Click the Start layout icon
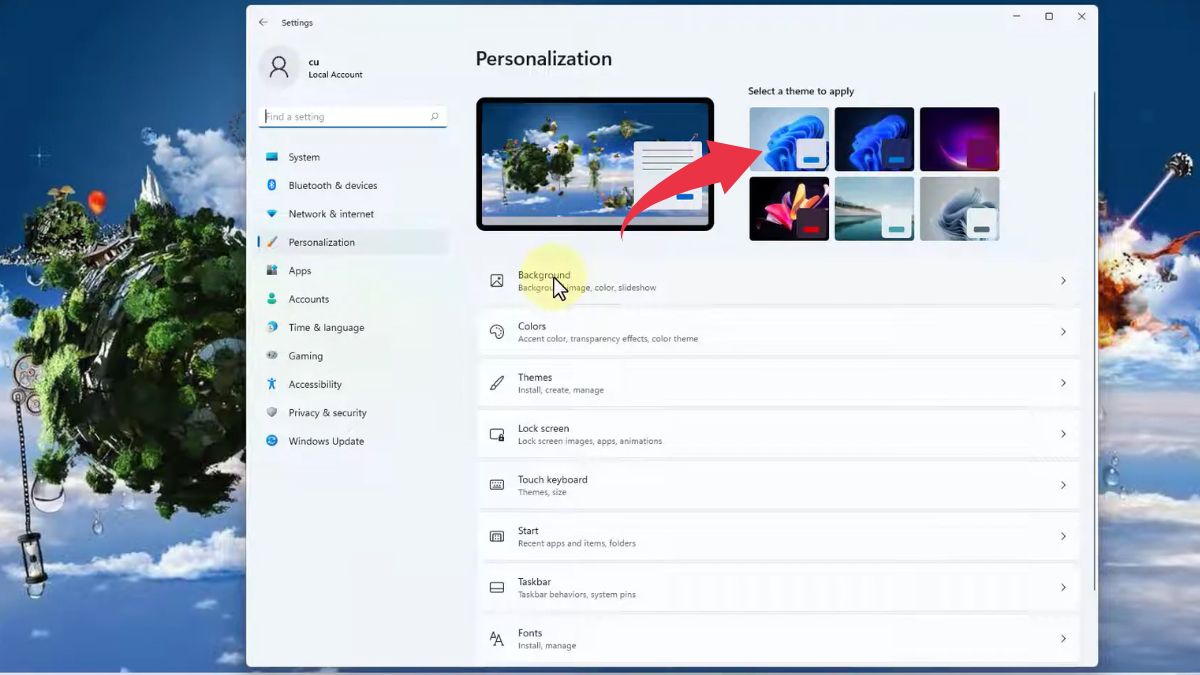The height and width of the screenshot is (675, 1200). 497,537
